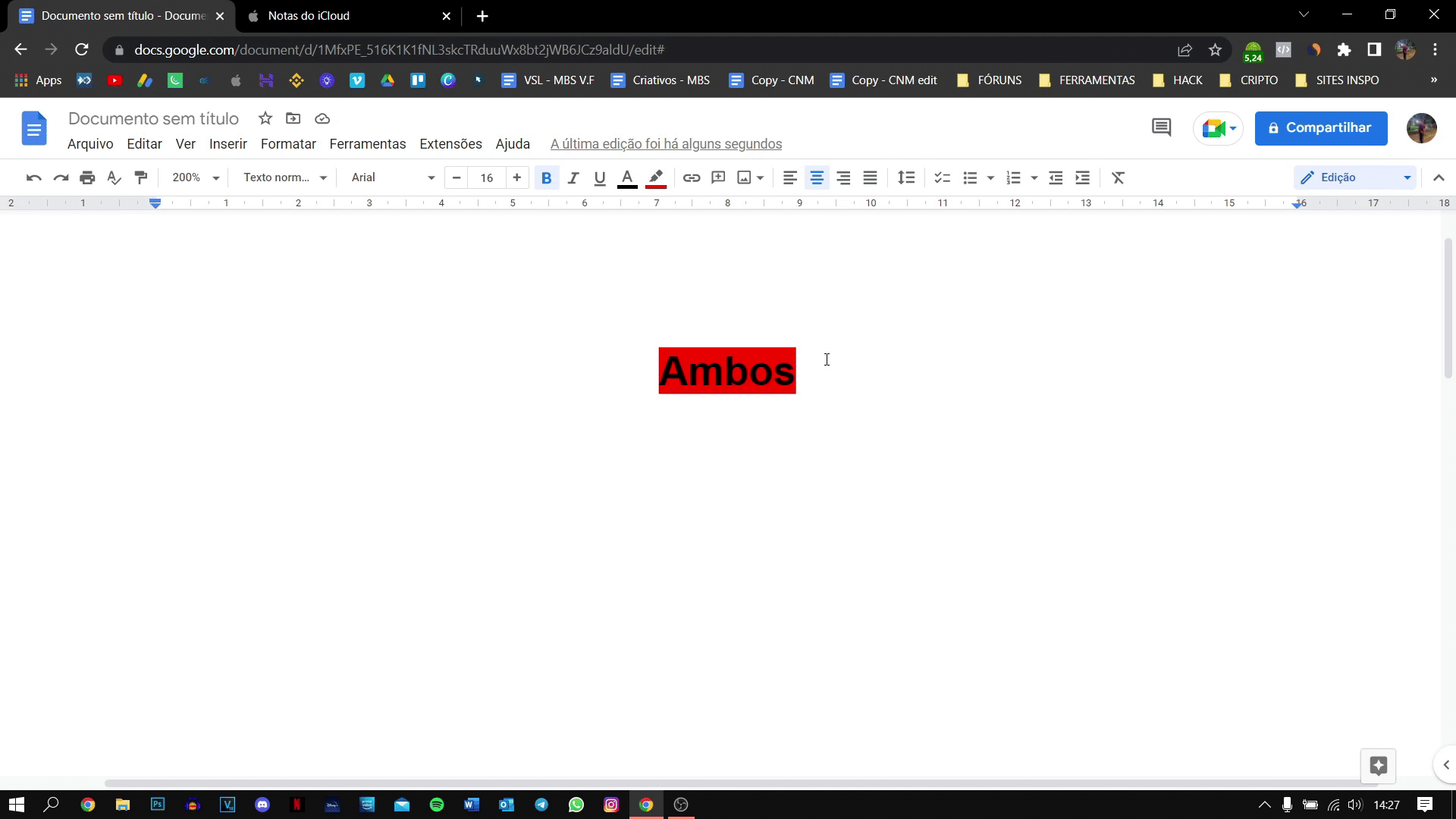Toggle Bold formatting off
Viewport: 1456px width, 819px height.
coord(546,177)
